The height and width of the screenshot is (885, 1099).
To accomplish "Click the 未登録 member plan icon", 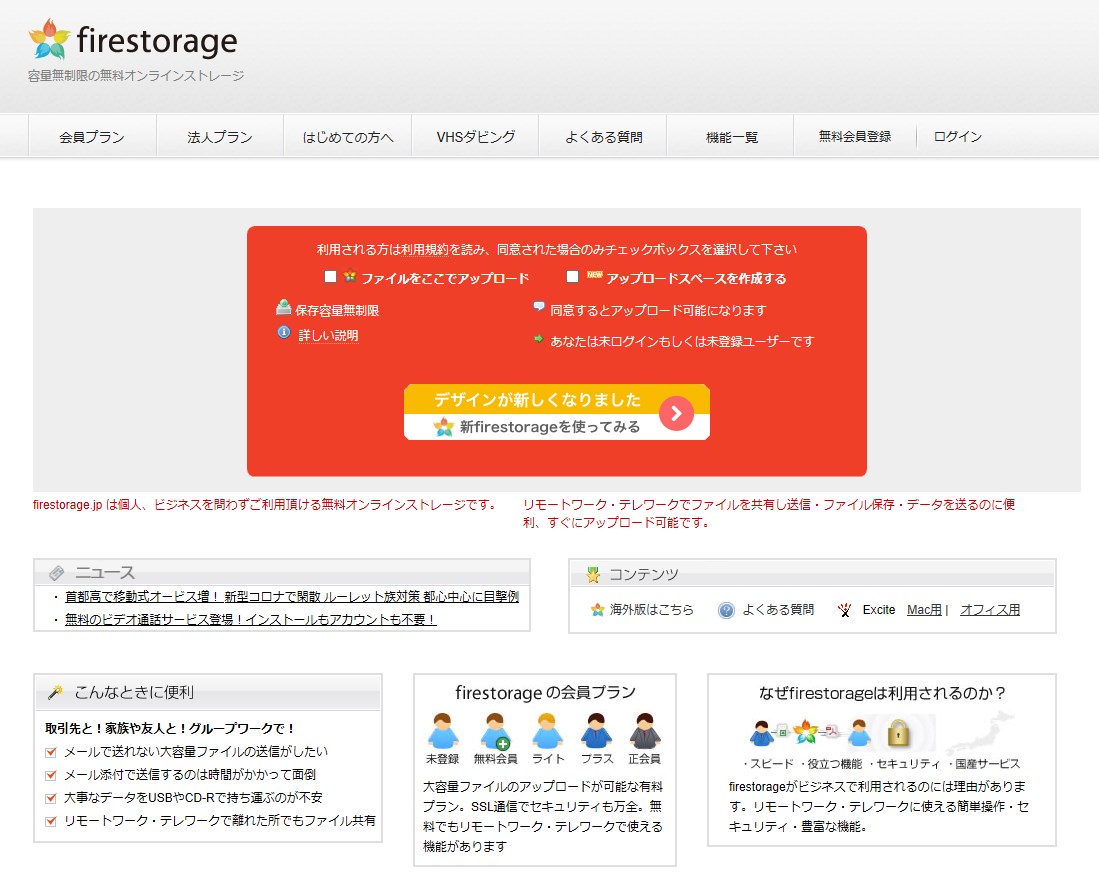I will coord(442,732).
